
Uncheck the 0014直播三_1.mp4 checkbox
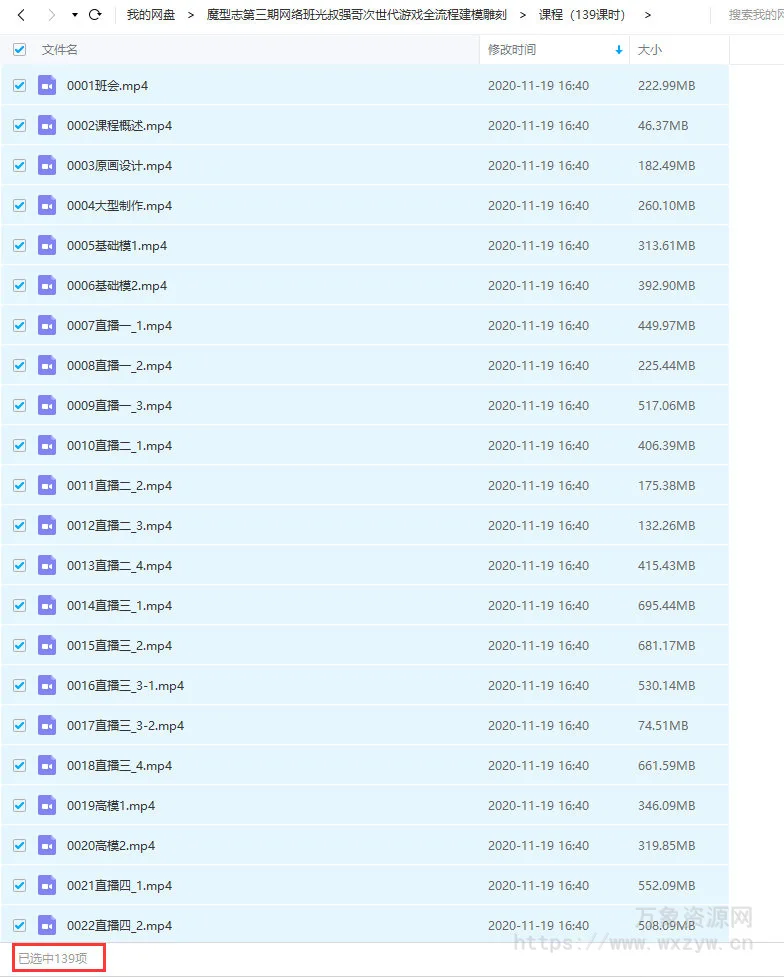tap(19, 606)
